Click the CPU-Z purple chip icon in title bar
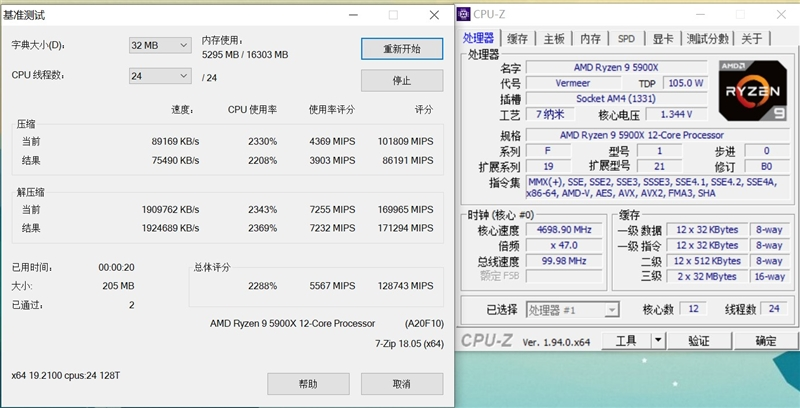 [464, 14]
